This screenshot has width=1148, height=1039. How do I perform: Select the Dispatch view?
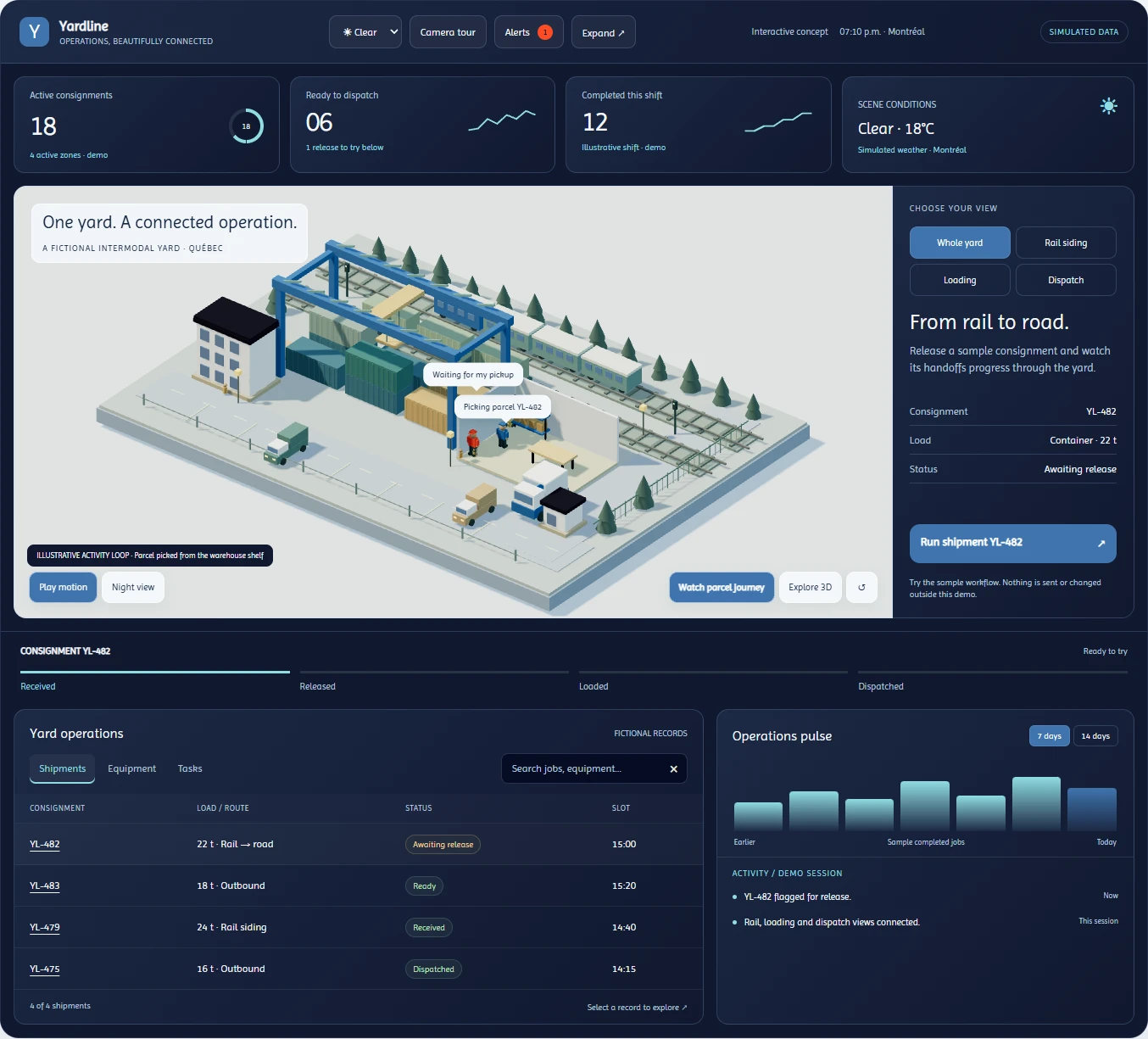click(1066, 280)
